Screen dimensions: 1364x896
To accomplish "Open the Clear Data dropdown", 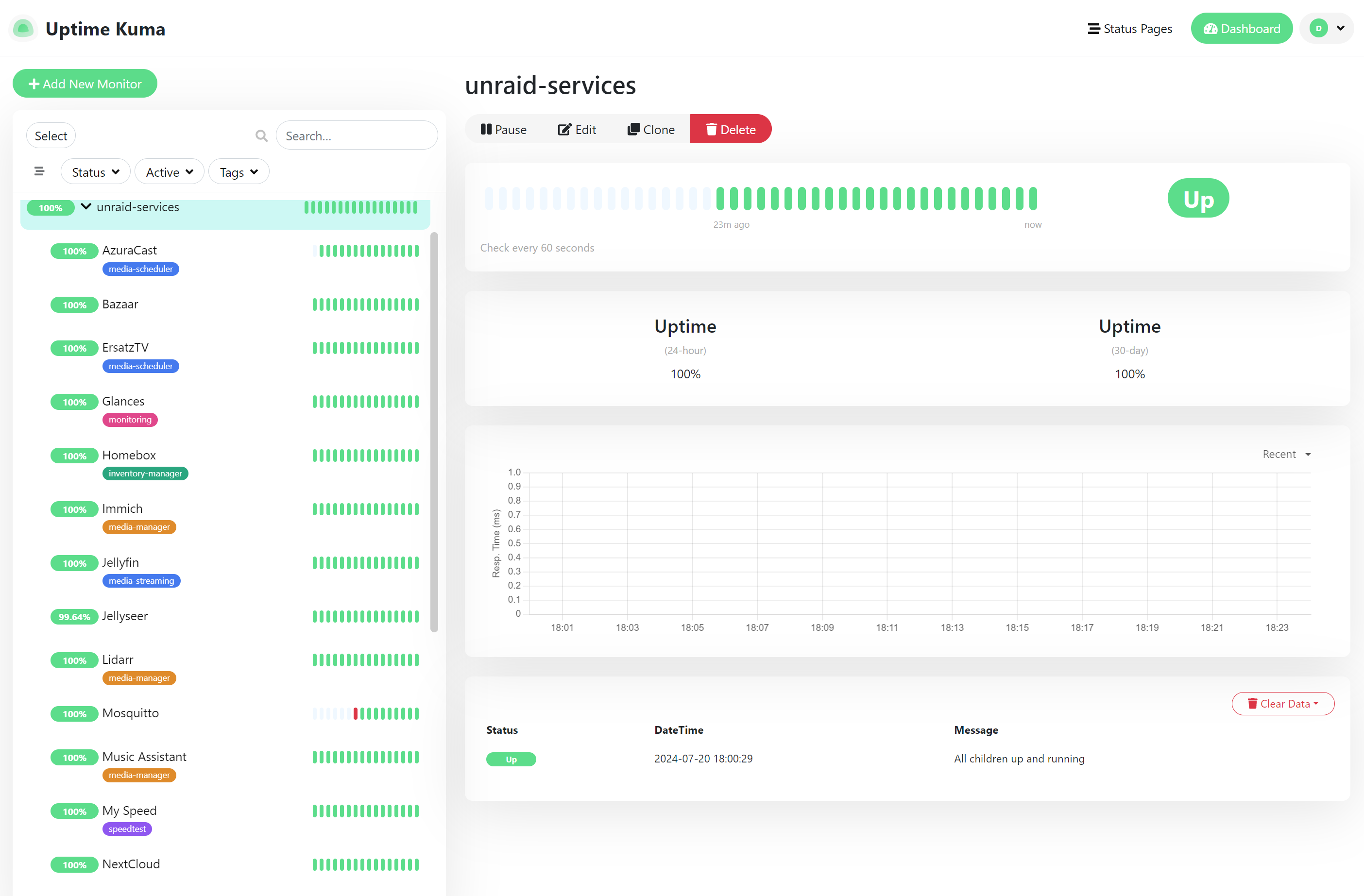I will click(1283, 704).
